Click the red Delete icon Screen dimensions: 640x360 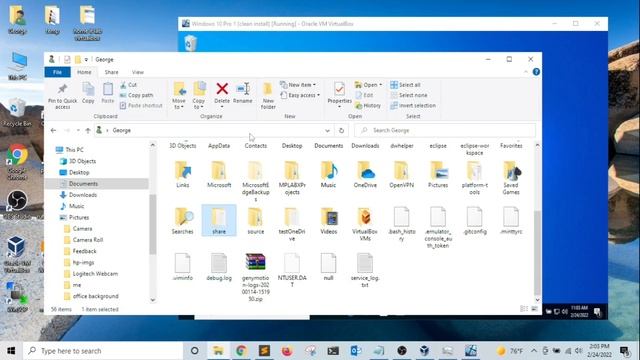tap(222, 89)
